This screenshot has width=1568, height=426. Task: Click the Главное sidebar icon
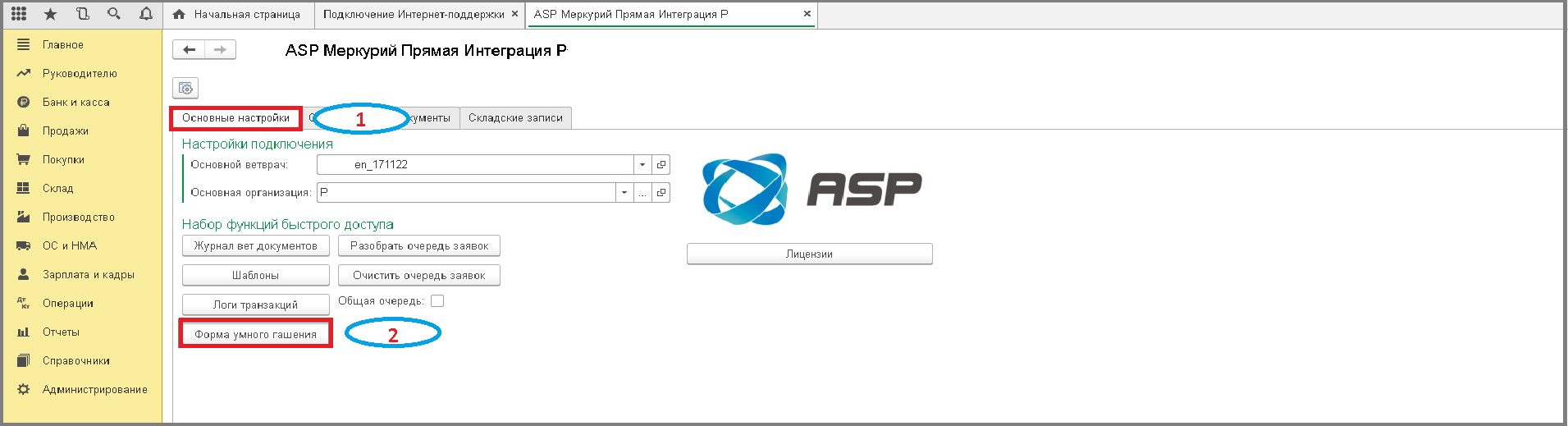[x=23, y=44]
